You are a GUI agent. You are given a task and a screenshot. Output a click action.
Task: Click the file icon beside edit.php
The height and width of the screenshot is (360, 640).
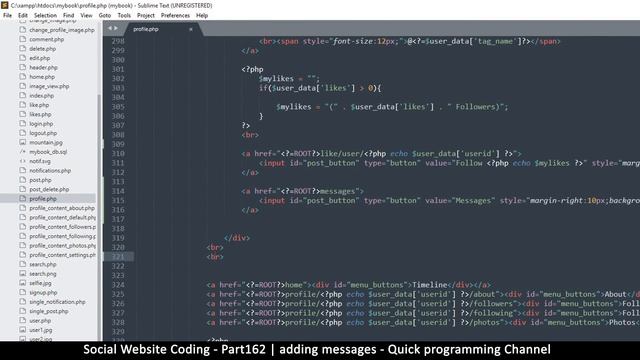click(23, 58)
